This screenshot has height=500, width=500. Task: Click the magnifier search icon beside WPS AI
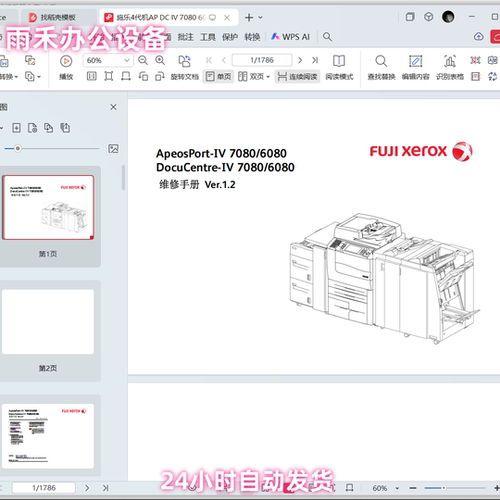point(327,37)
